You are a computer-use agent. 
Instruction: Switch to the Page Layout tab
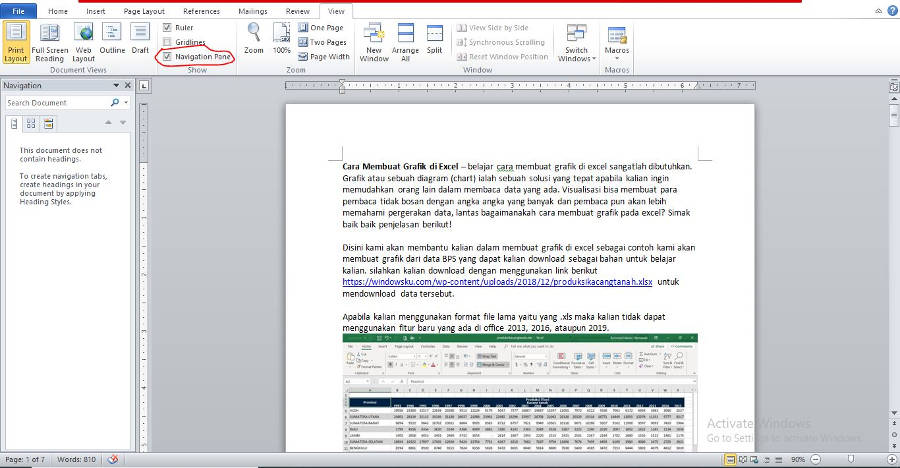tap(144, 11)
